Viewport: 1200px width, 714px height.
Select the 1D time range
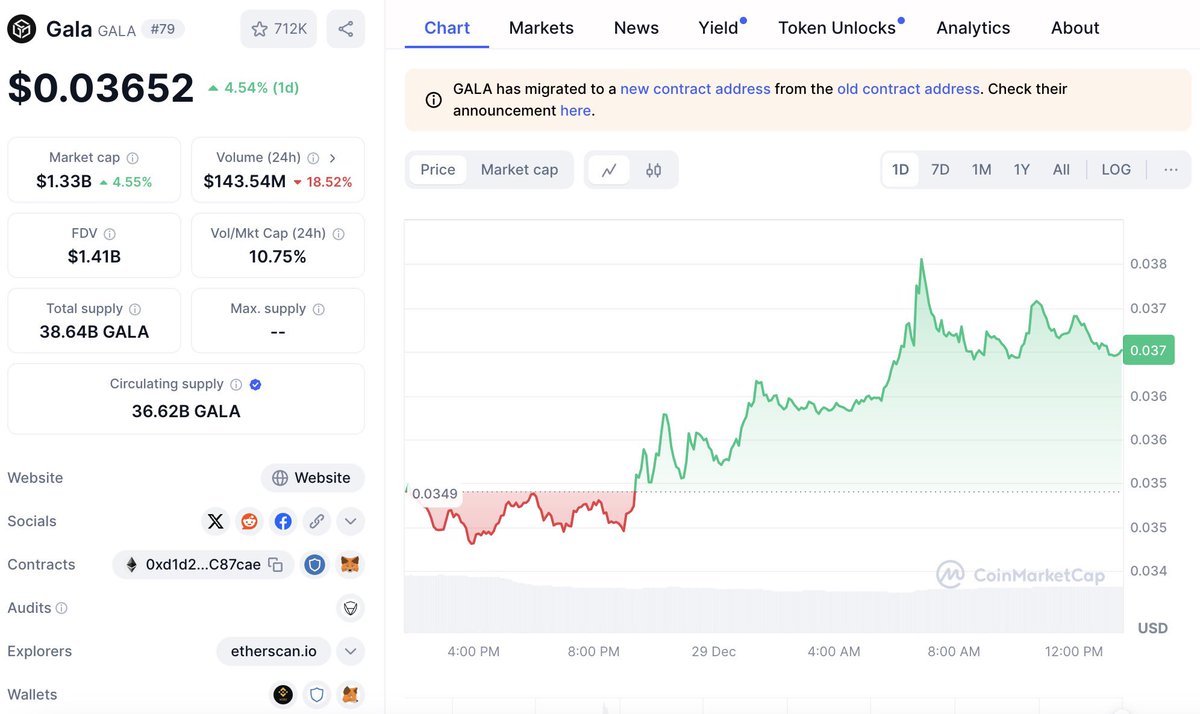(900, 170)
